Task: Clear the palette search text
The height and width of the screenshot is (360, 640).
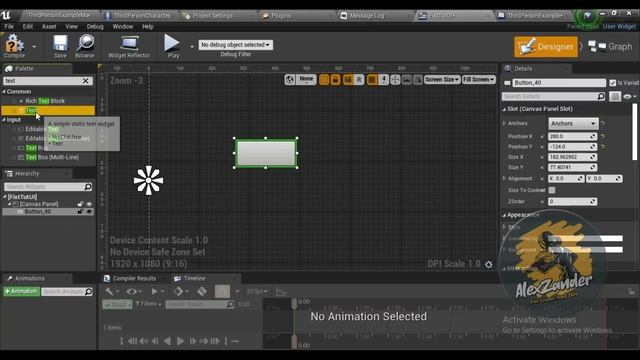Action: (85, 81)
